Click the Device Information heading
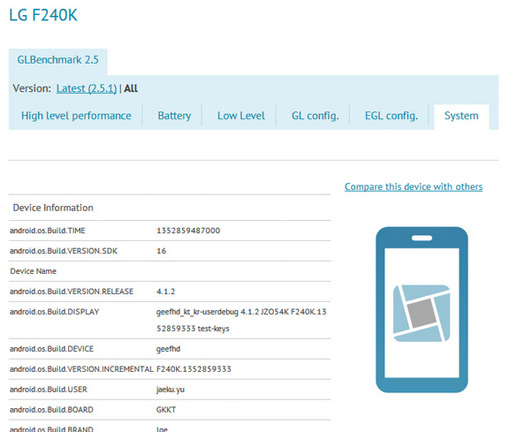This screenshot has width=525, height=432. [53, 208]
